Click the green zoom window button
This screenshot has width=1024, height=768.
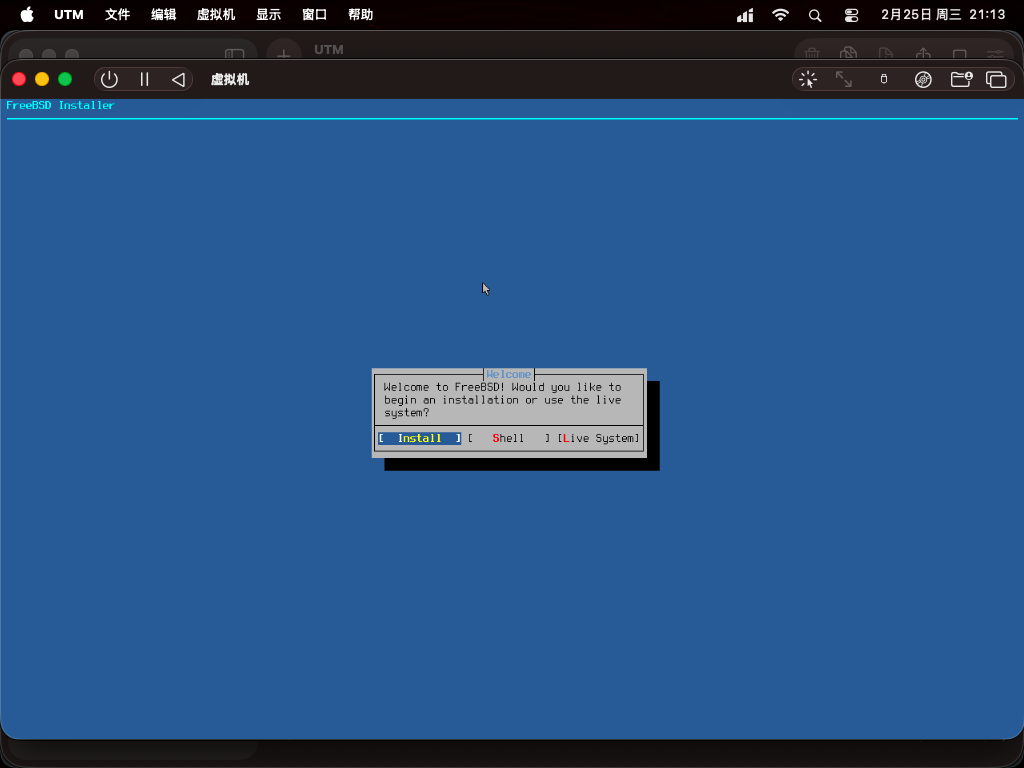(65, 79)
